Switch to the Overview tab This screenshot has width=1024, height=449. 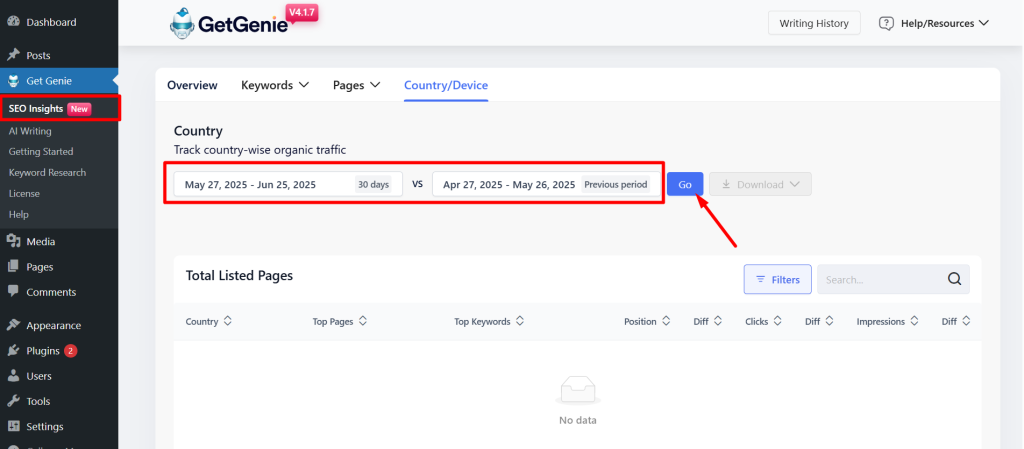tap(192, 85)
